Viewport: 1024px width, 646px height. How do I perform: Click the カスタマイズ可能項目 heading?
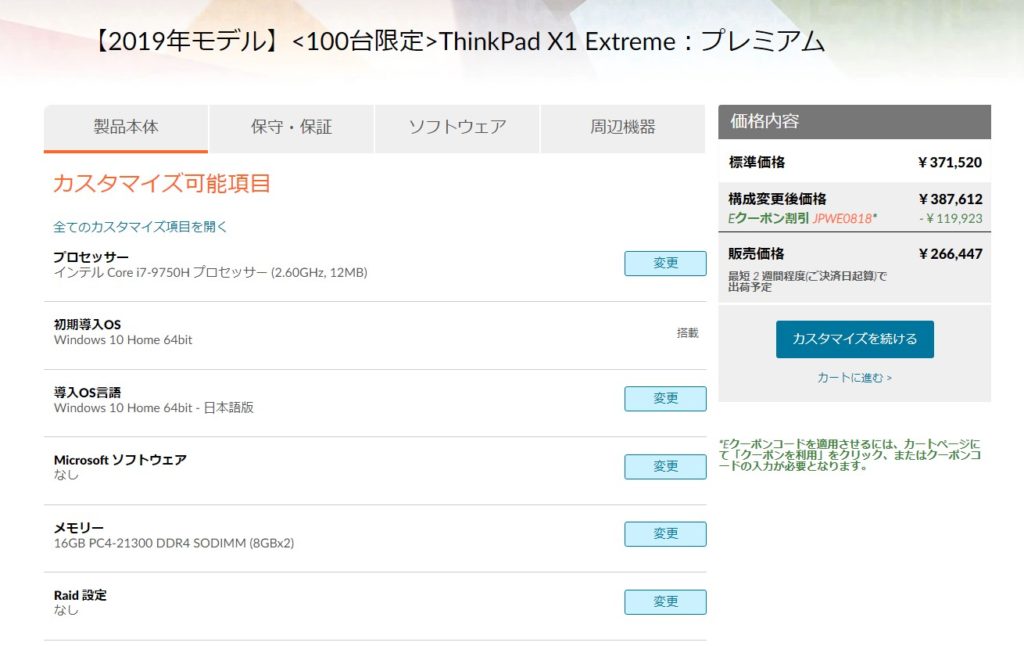(161, 184)
